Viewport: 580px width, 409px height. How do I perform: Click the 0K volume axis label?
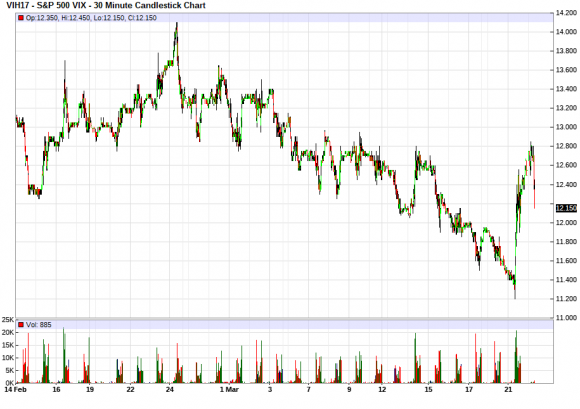click(9, 383)
